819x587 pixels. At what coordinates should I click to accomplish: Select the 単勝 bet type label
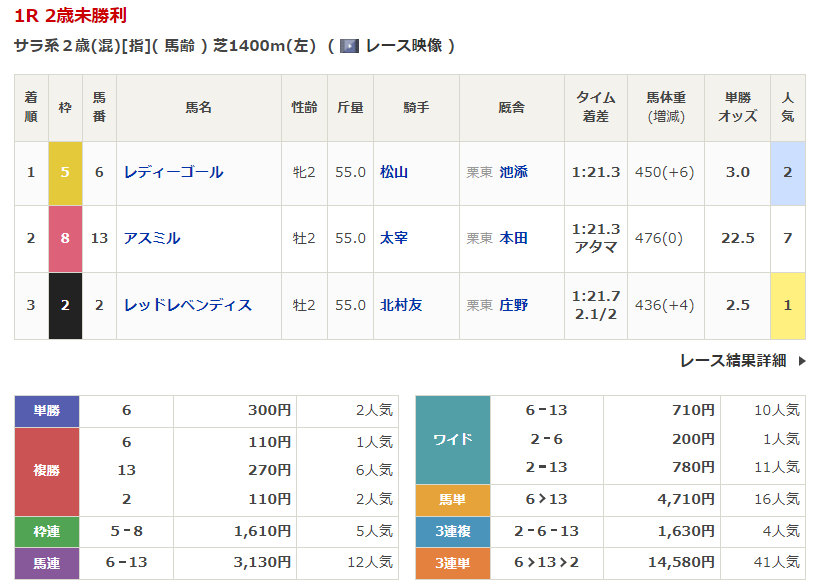point(47,410)
